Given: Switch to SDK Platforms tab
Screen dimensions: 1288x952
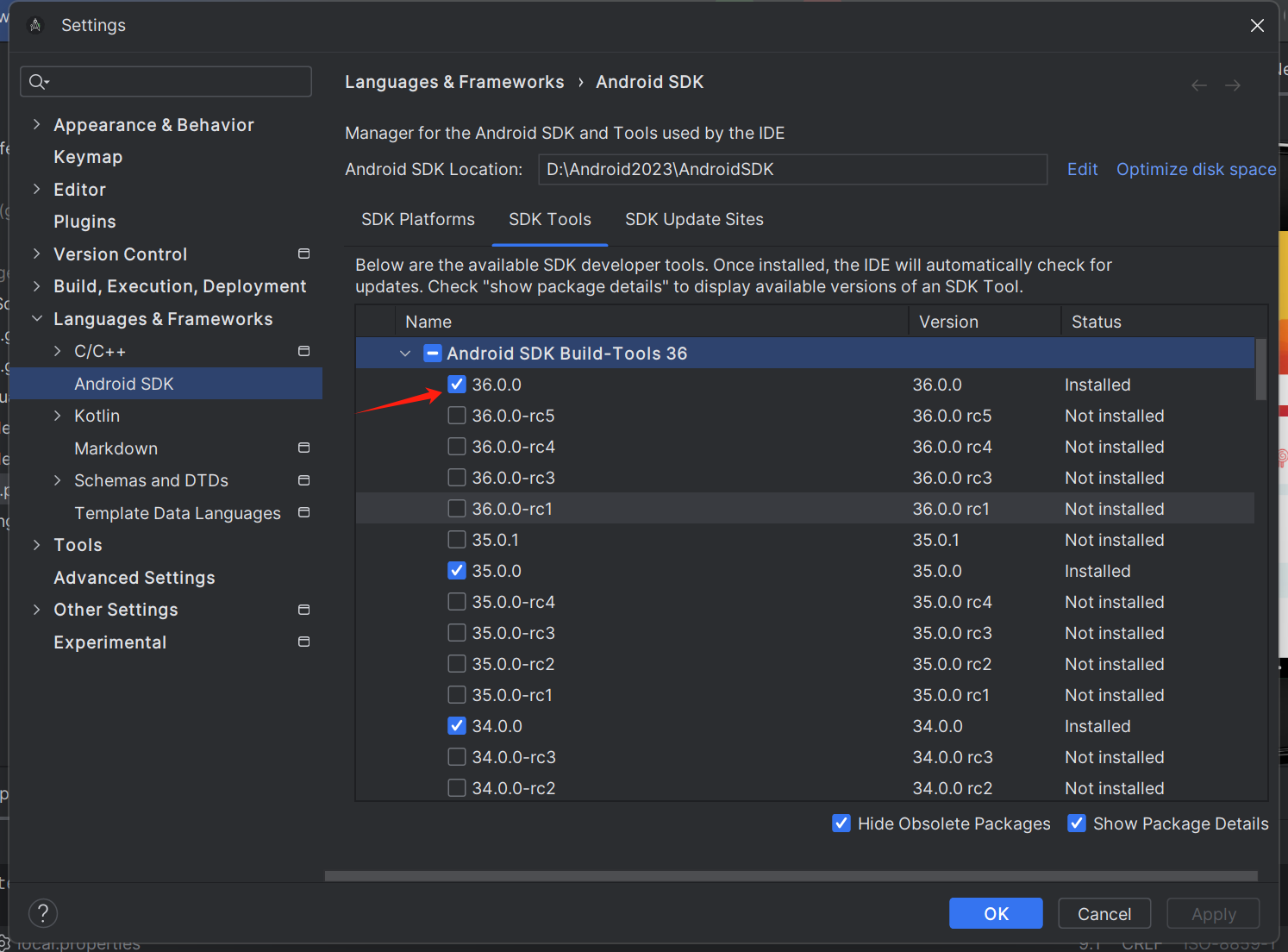Looking at the screenshot, I should pyautogui.click(x=418, y=219).
